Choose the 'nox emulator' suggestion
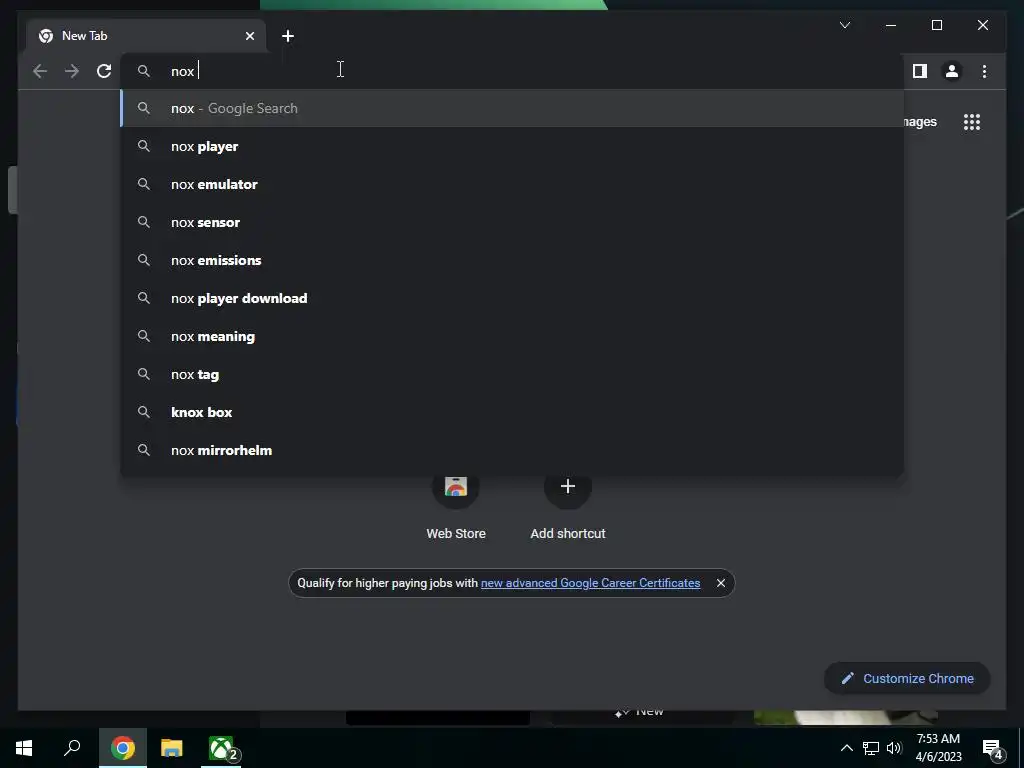The image size is (1024, 768). click(x=512, y=184)
